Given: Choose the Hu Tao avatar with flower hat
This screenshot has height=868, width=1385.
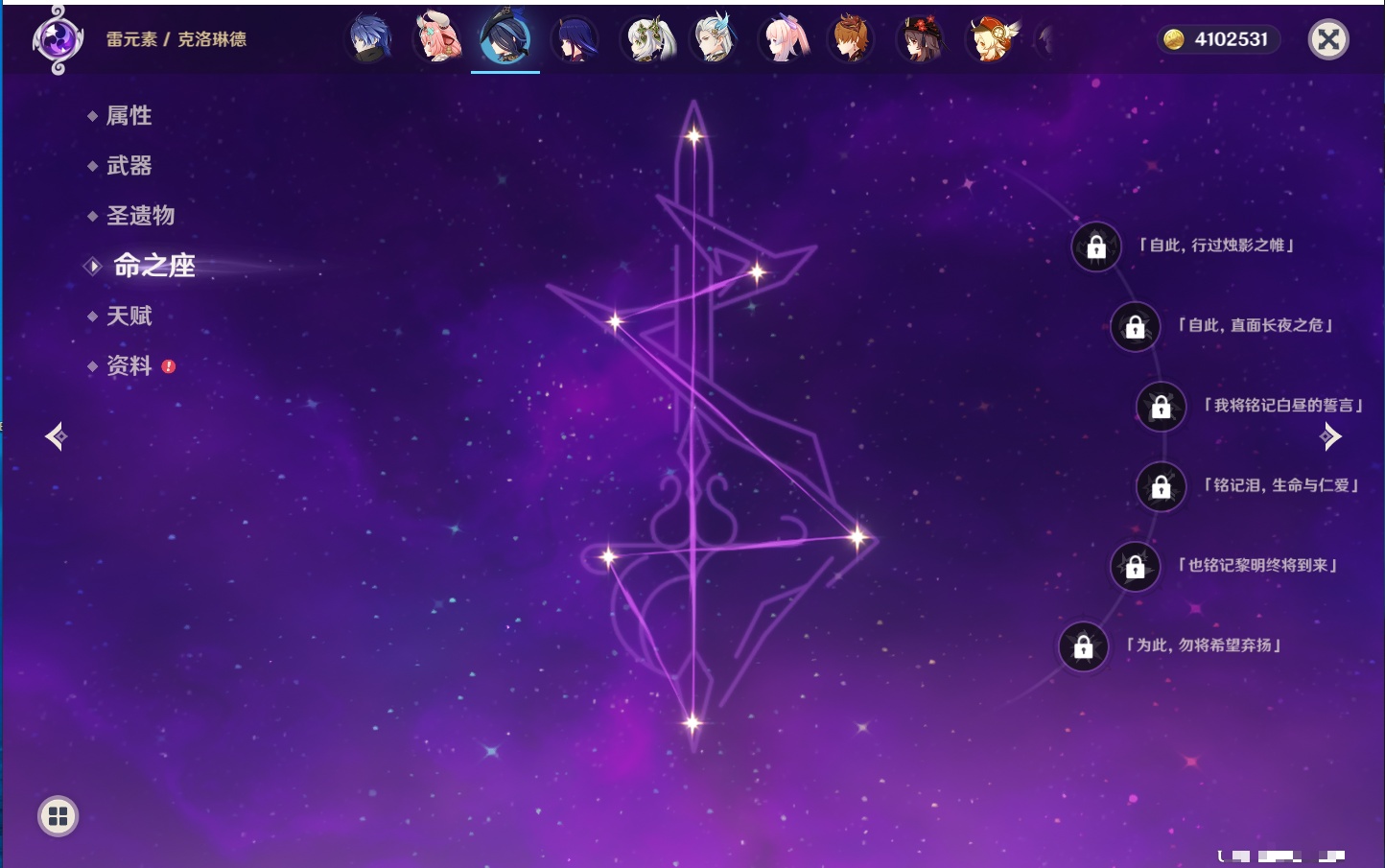Looking at the screenshot, I should (x=921, y=39).
